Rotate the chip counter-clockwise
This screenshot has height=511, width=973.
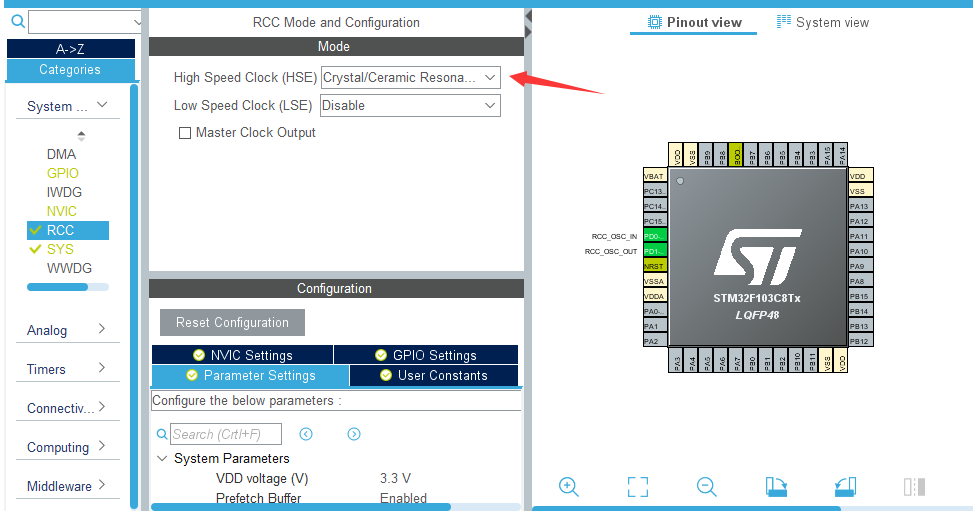pos(845,487)
